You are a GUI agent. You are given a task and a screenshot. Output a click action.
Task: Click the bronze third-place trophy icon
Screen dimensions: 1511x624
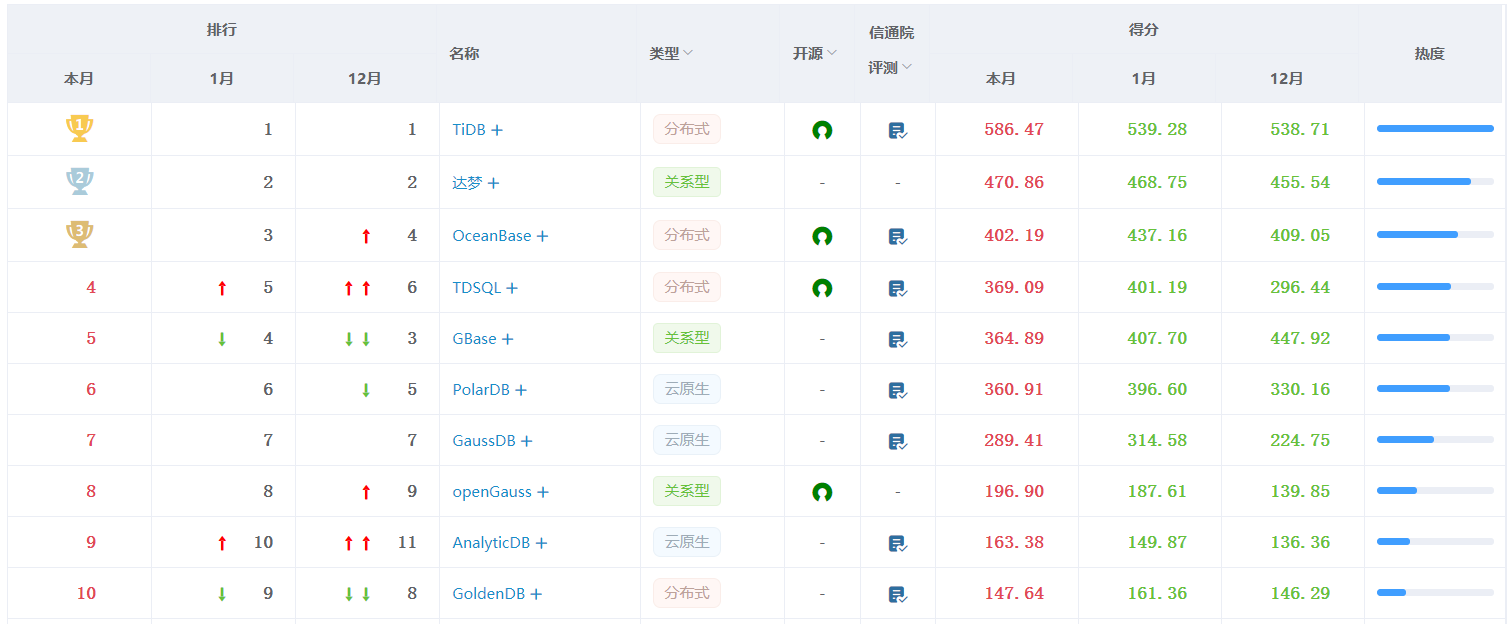[x=79, y=235]
